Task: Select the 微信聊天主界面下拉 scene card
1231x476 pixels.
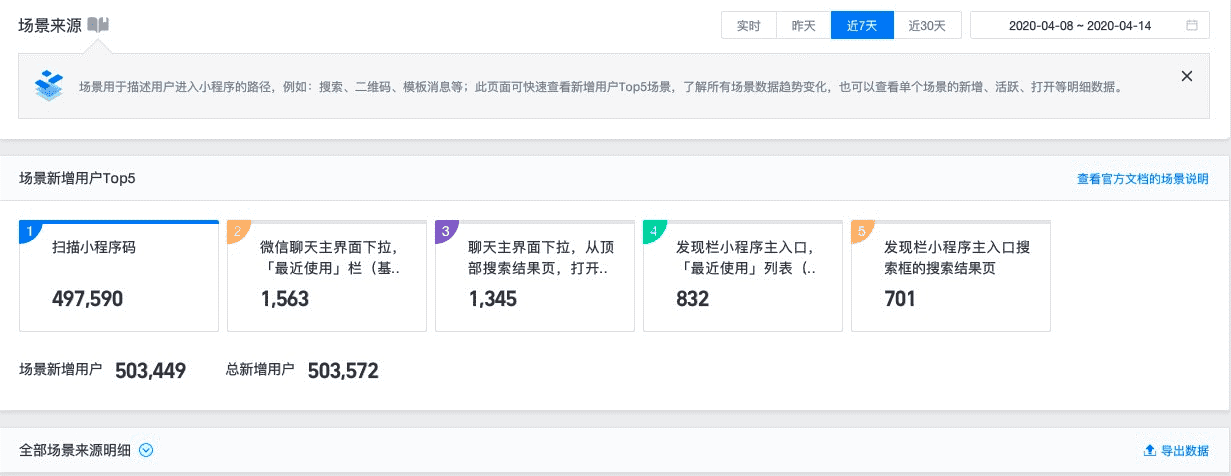Action: pos(327,276)
